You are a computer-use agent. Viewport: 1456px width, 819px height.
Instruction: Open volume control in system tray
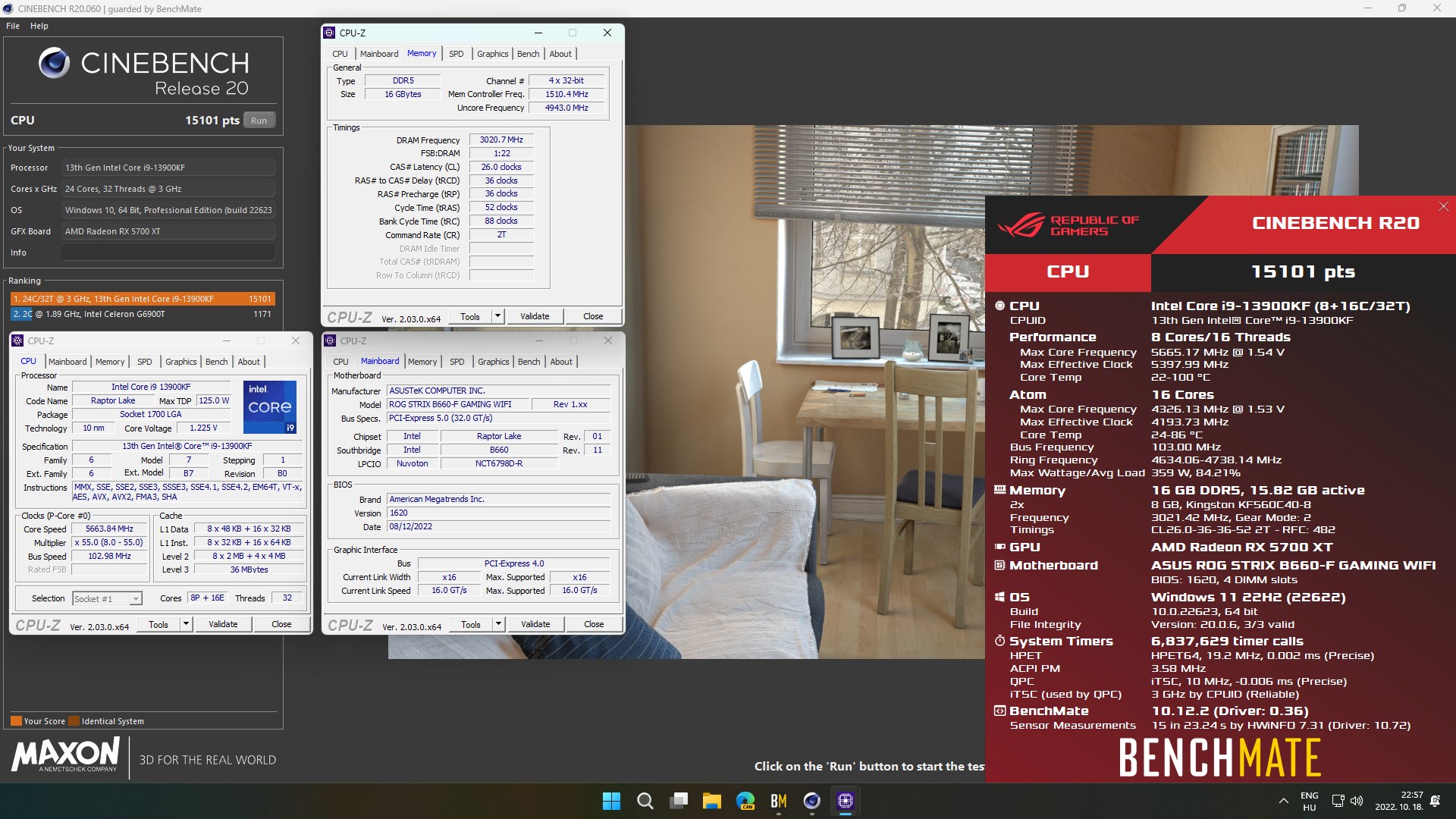[x=1357, y=801]
